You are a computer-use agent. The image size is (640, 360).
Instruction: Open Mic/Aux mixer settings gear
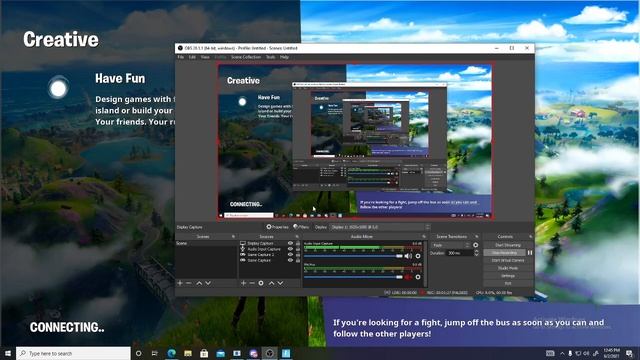[x=418, y=277]
